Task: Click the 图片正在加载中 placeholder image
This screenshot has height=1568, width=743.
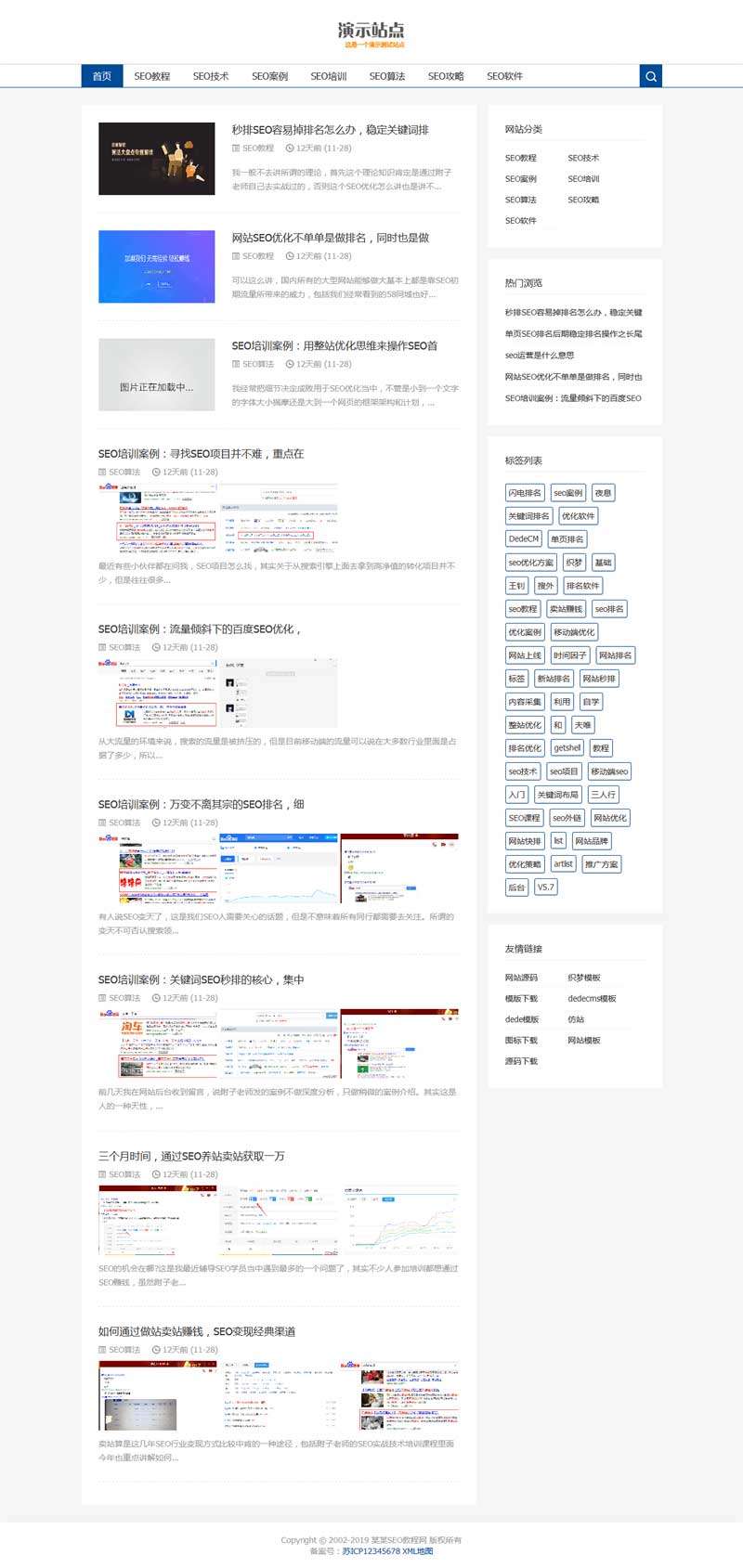Action: tap(156, 374)
